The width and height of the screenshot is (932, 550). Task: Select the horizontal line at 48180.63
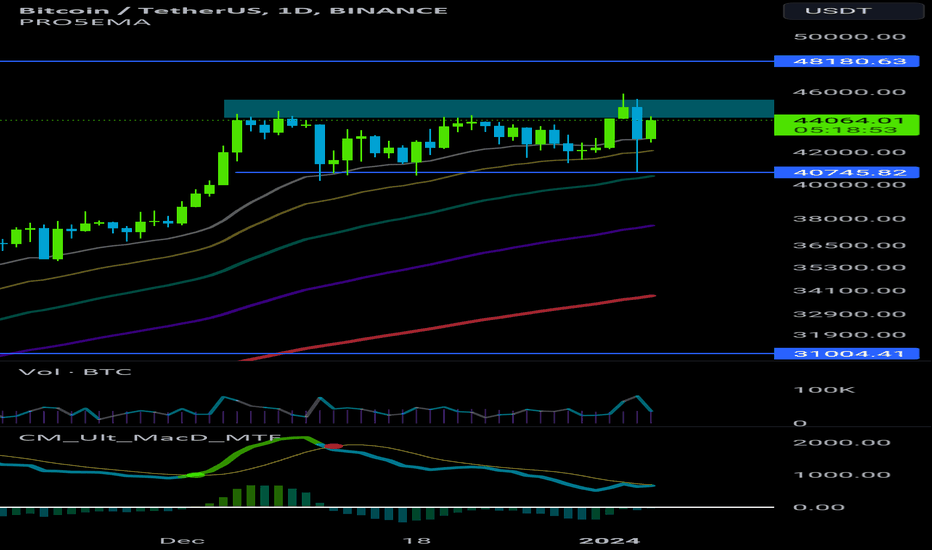tap(386, 61)
